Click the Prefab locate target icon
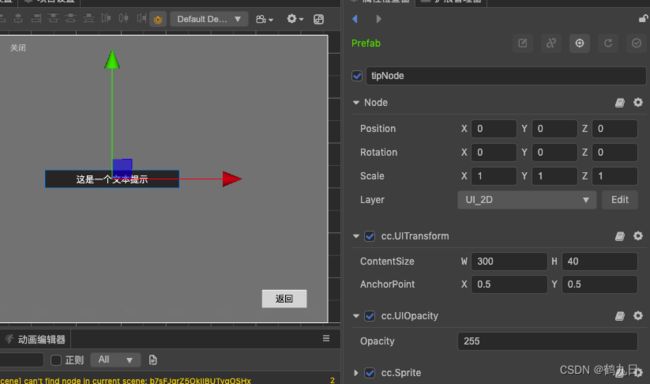Screen dimensions: 650x384 579,43
